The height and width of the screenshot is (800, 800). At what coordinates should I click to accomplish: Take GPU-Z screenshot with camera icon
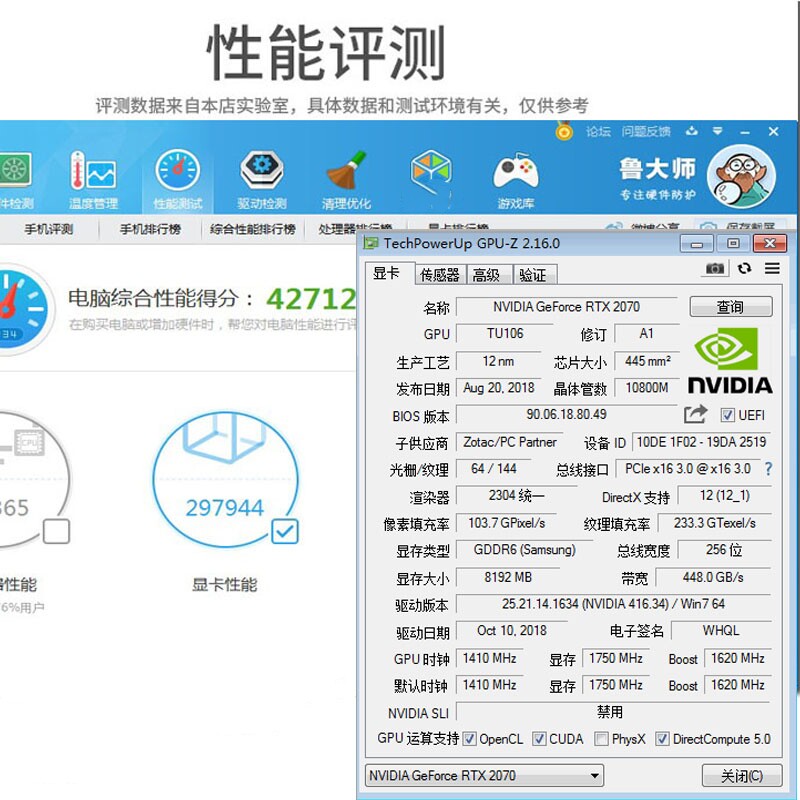click(x=715, y=268)
